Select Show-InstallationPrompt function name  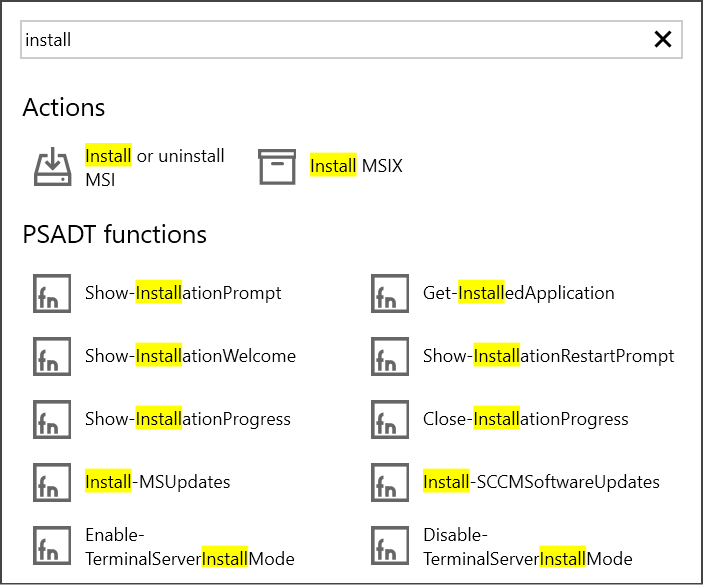click(183, 293)
